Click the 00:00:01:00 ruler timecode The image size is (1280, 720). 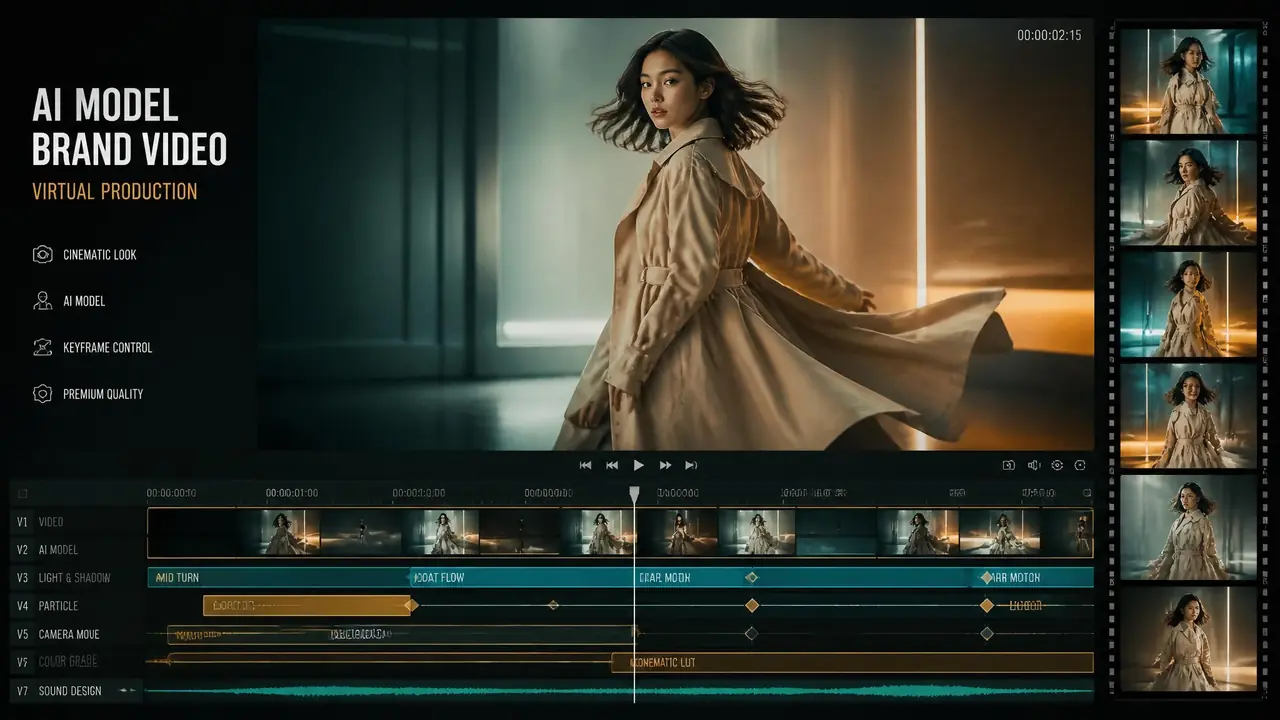[x=292, y=493]
